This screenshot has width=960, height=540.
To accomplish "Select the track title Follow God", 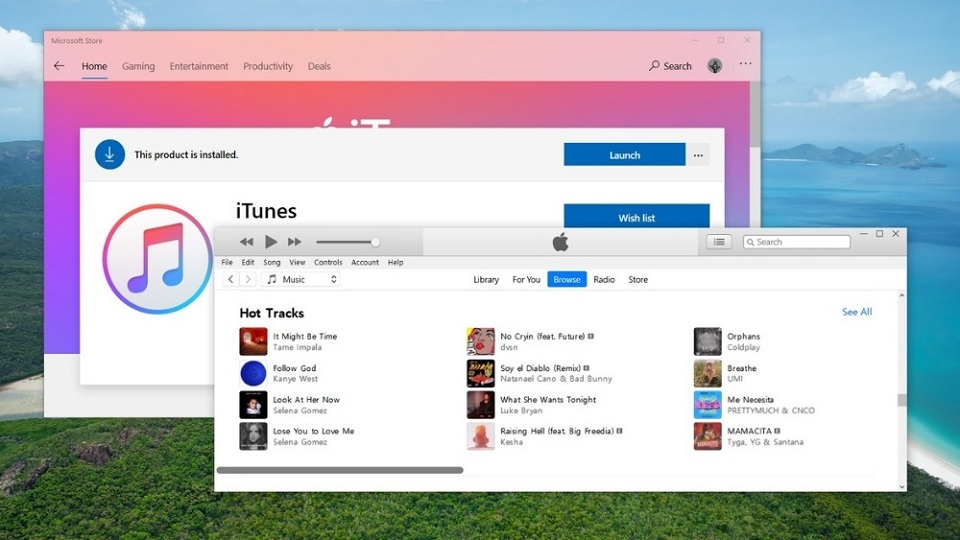I will tap(294, 368).
